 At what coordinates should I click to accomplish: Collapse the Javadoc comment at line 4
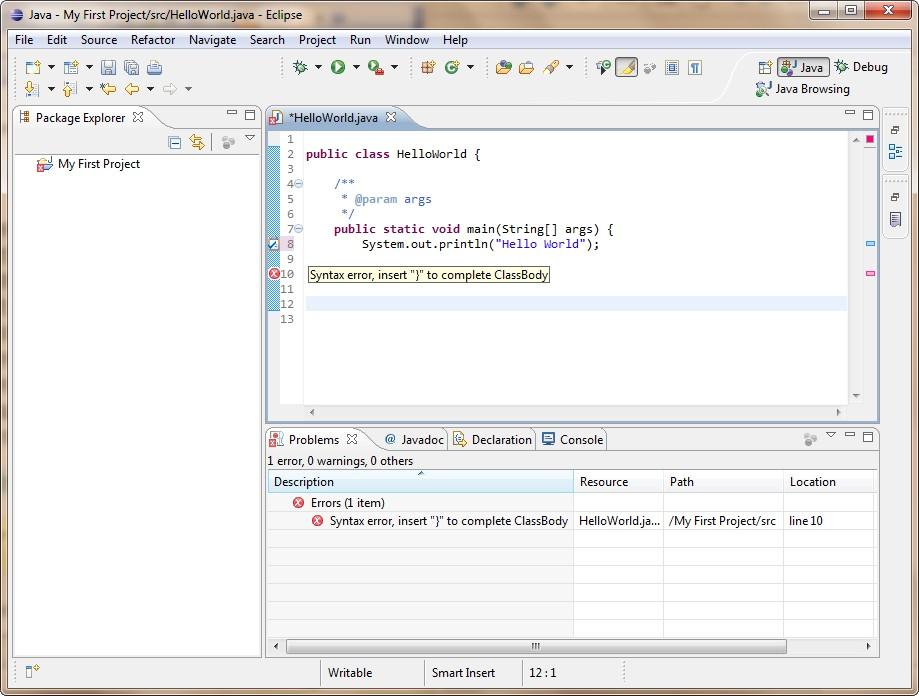[x=298, y=184]
